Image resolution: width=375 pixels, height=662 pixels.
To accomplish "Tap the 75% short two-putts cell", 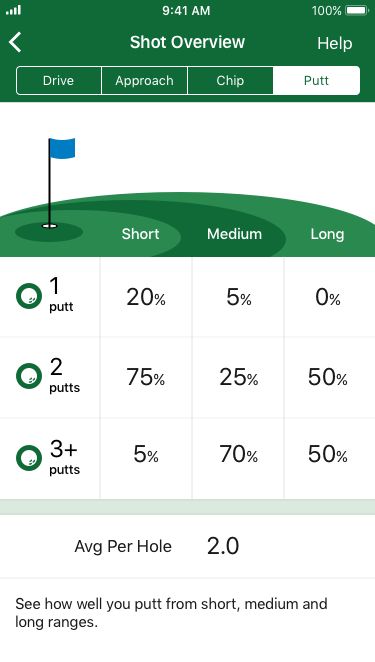I will click(x=146, y=377).
